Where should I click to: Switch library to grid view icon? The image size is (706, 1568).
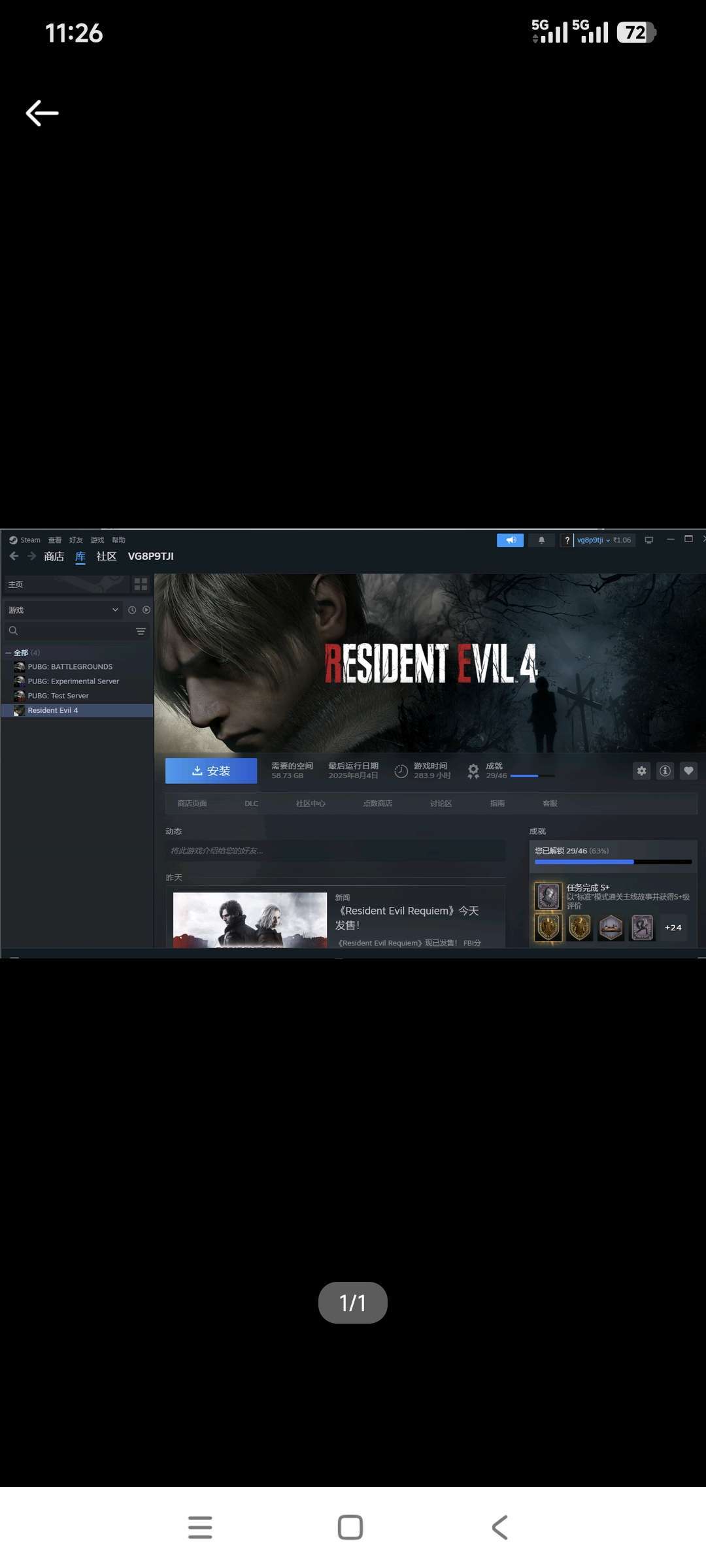pyautogui.click(x=141, y=584)
